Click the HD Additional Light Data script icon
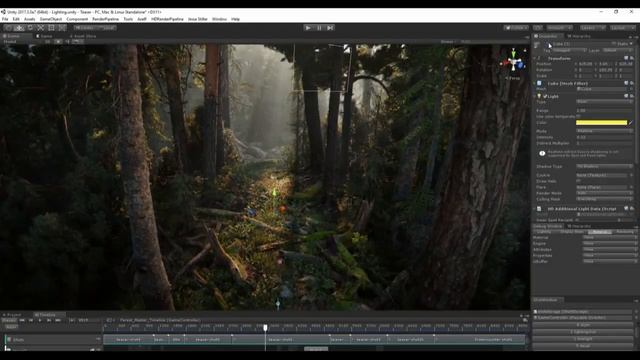Image resolution: width=640 pixels, height=360 pixels. pos(539,209)
